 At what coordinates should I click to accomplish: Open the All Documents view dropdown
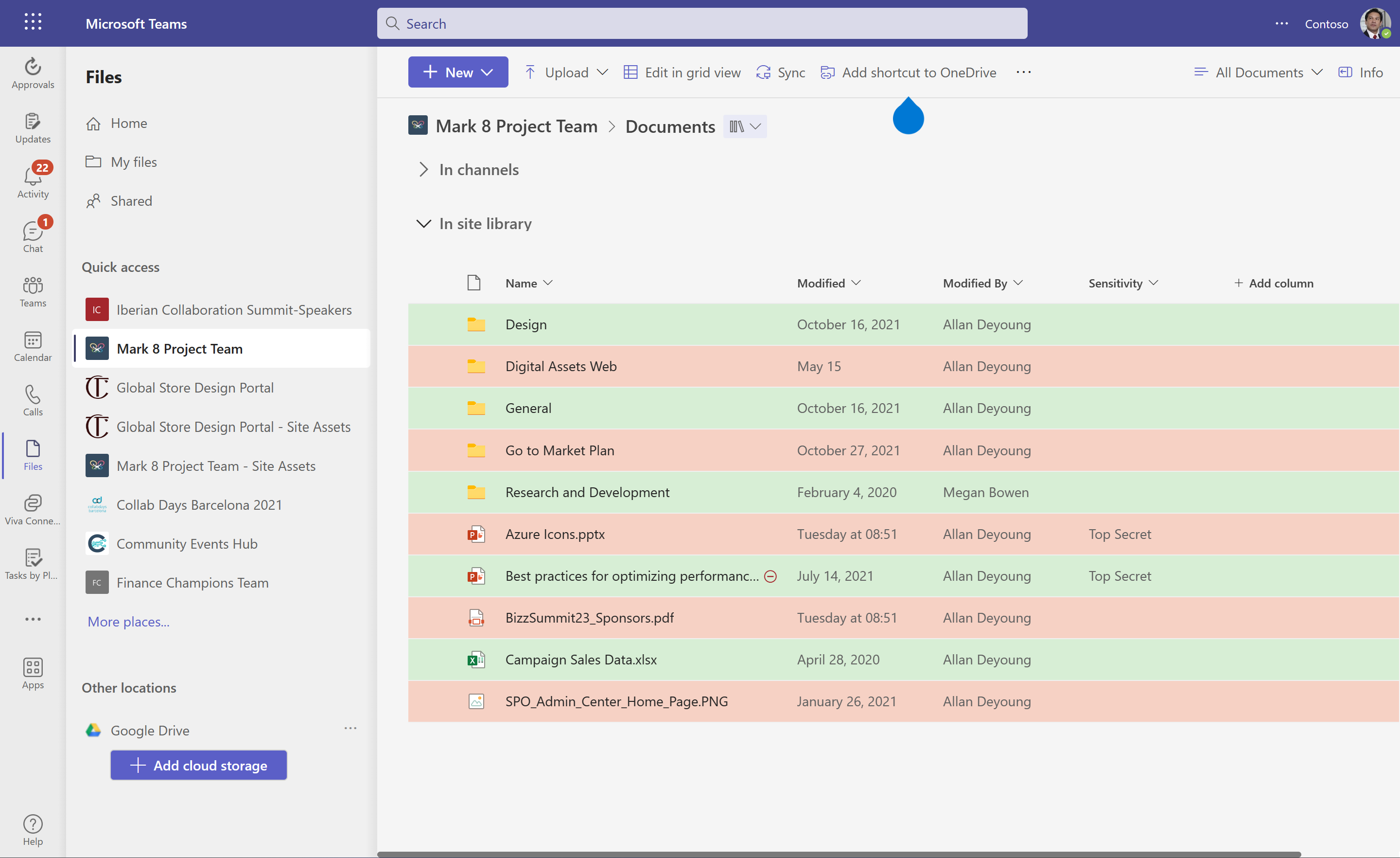point(1258,72)
